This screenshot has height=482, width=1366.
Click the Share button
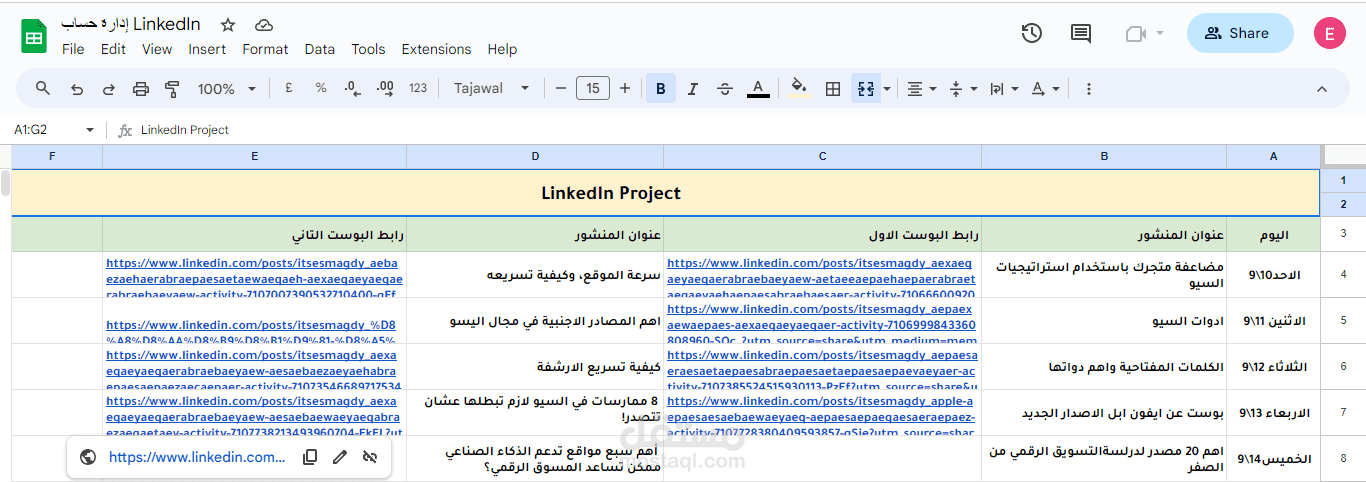[1238, 33]
